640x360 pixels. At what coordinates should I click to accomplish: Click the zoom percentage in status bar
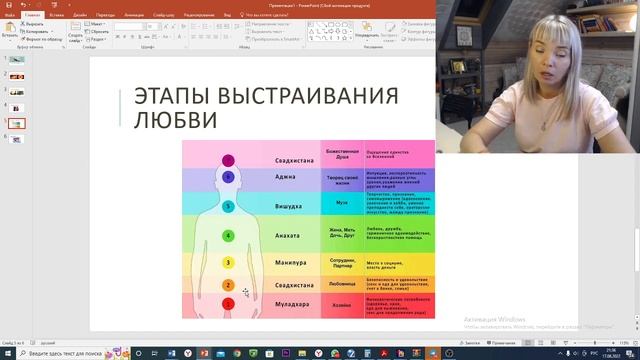[624, 343]
